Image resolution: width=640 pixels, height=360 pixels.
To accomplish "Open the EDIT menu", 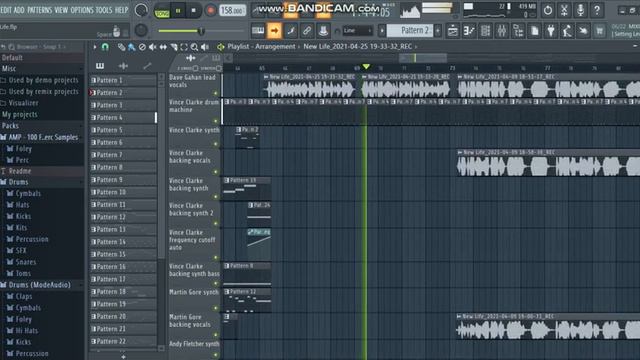I will tap(6, 10).
